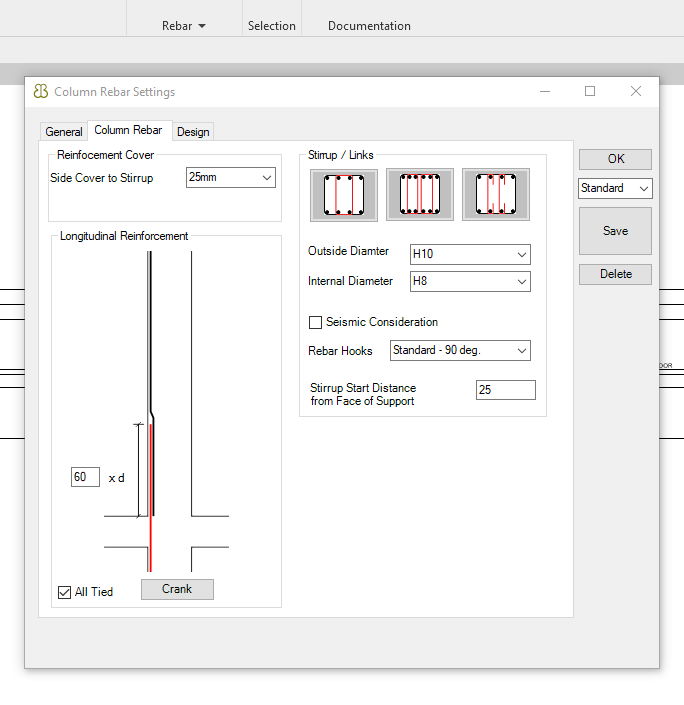684x705 pixels.
Task: Switch to the General tab
Action: pos(64,132)
